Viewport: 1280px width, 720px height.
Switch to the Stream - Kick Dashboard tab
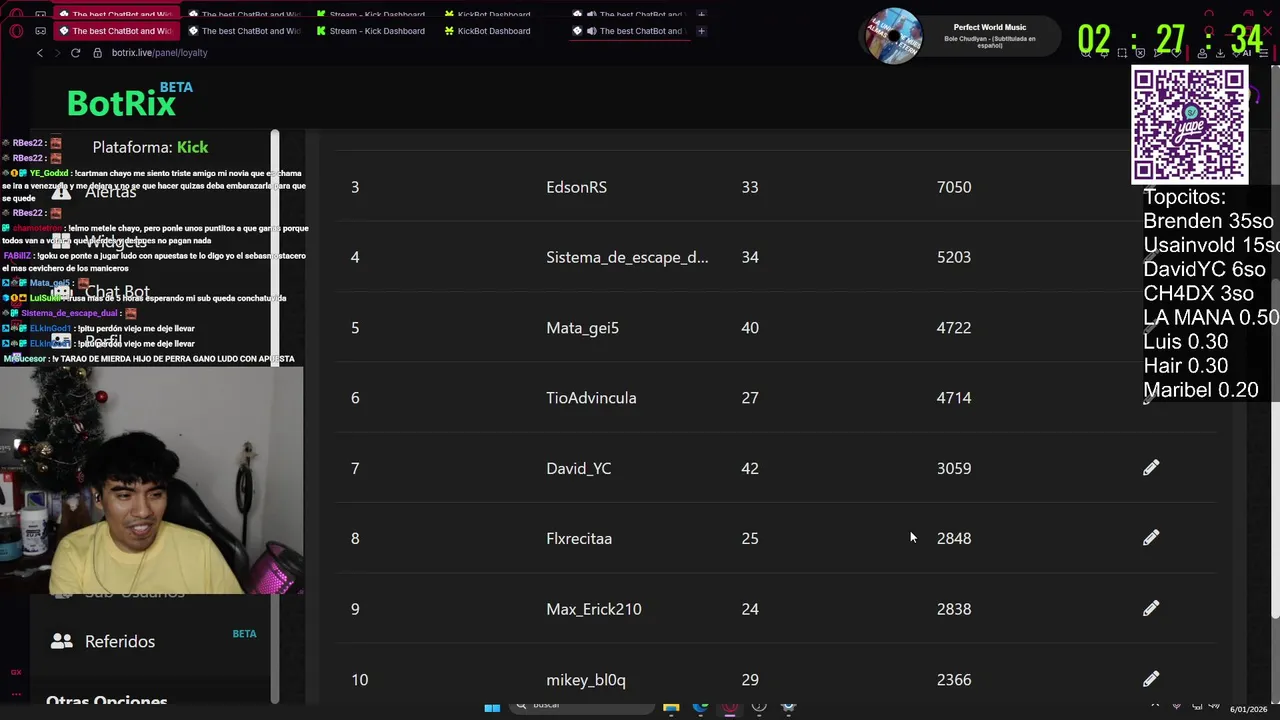[370, 31]
